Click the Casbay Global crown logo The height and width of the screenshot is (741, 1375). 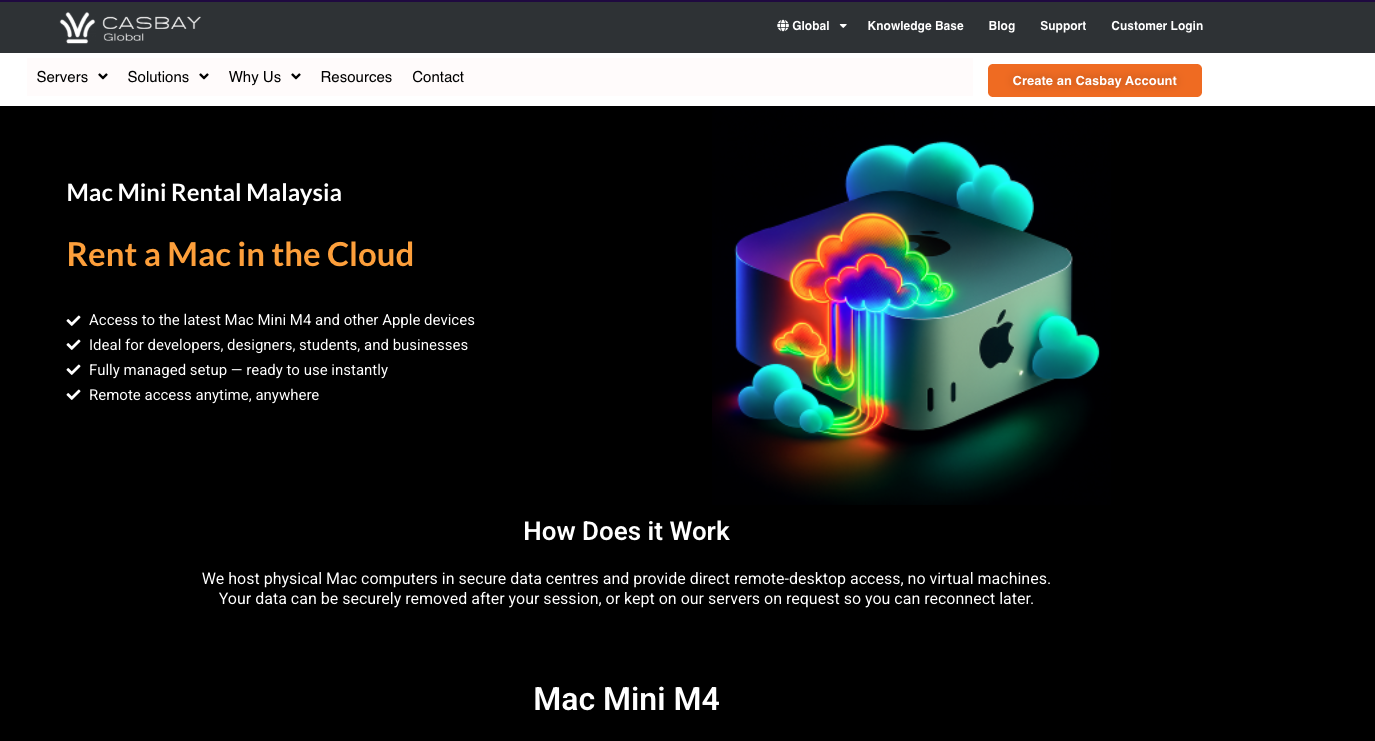[x=130, y=28]
